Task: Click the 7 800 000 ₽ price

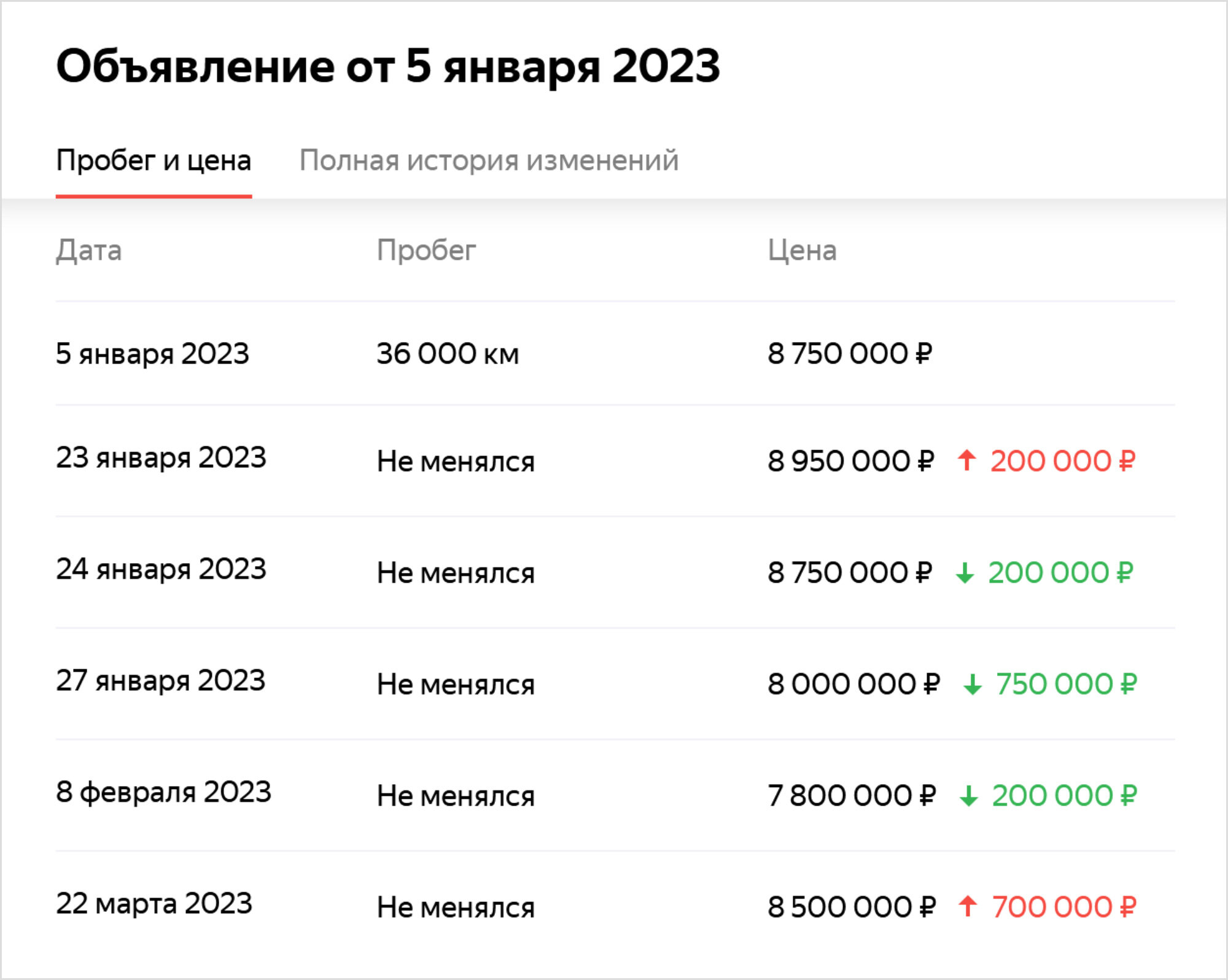Action: point(852,796)
